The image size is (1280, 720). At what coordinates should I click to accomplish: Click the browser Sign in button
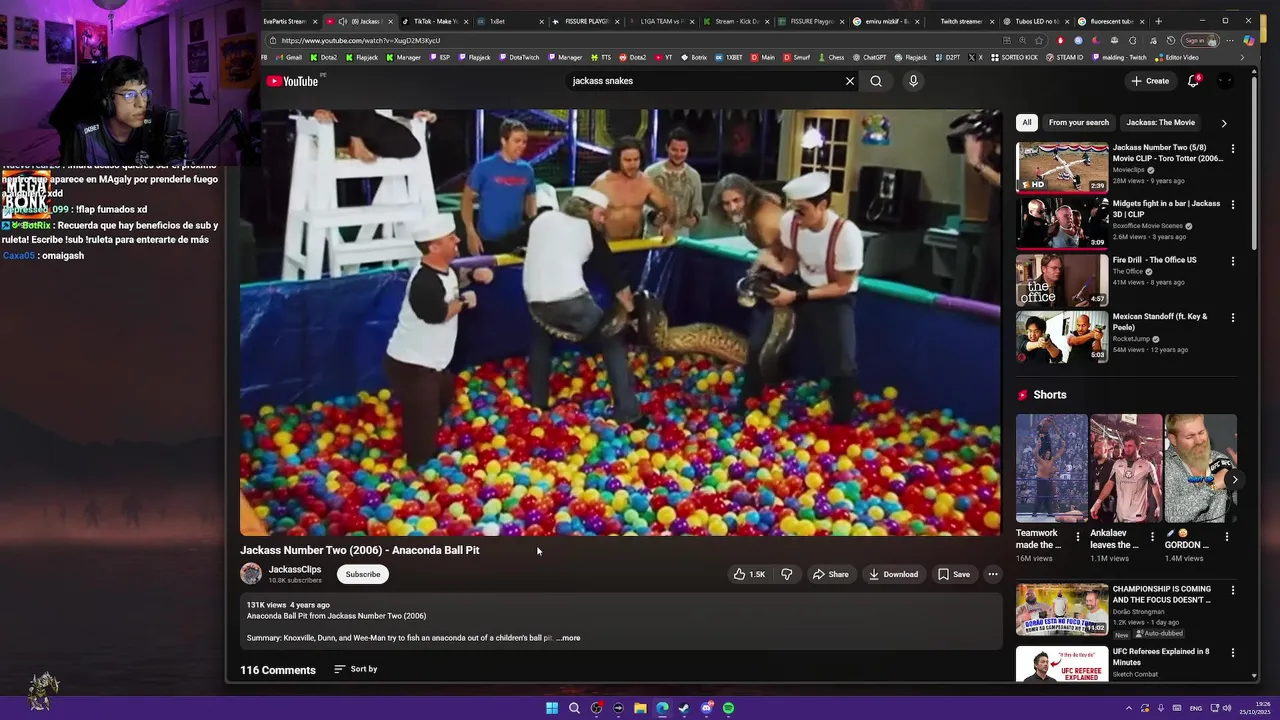1199,41
